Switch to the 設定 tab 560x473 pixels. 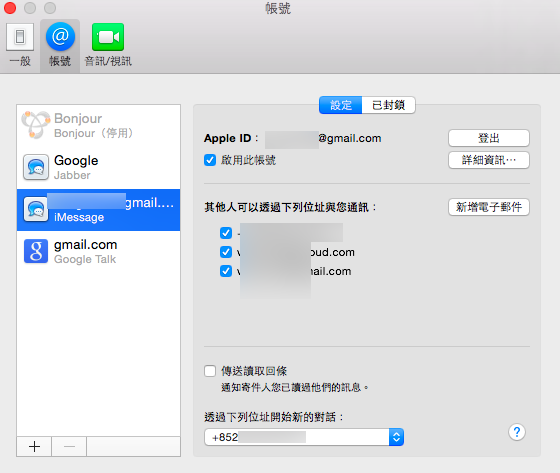(340, 105)
